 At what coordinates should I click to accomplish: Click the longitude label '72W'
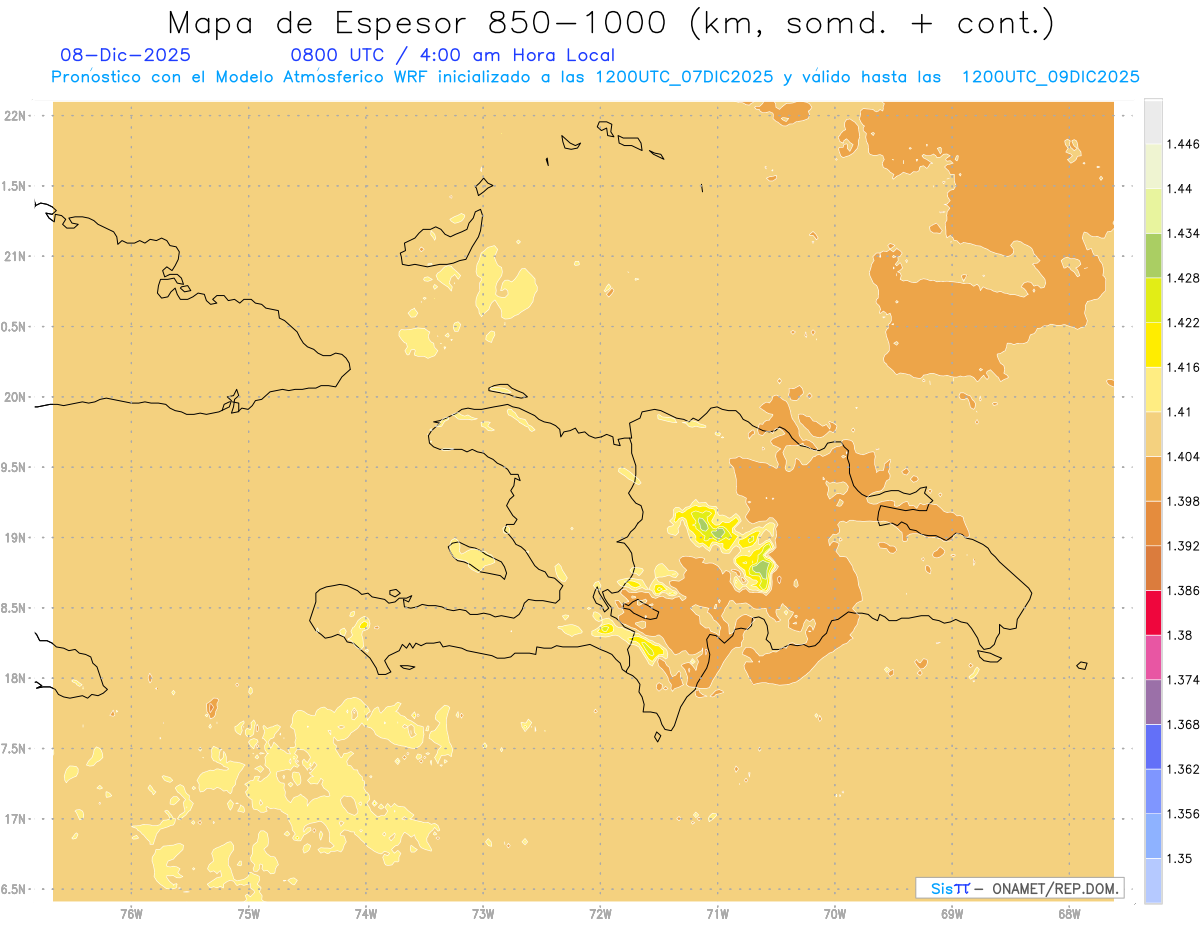(x=600, y=913)
